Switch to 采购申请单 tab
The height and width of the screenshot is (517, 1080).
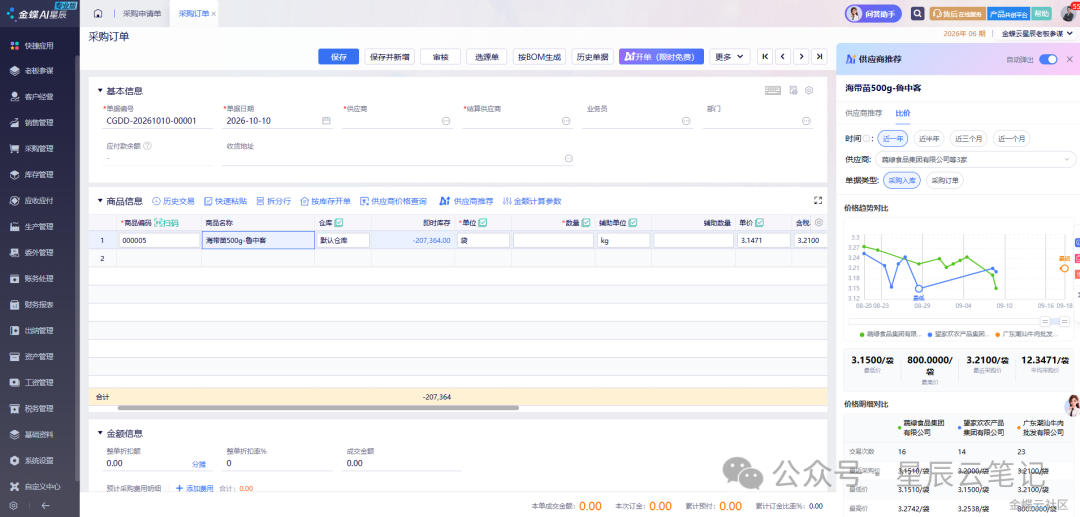click(x=142, y=14)
